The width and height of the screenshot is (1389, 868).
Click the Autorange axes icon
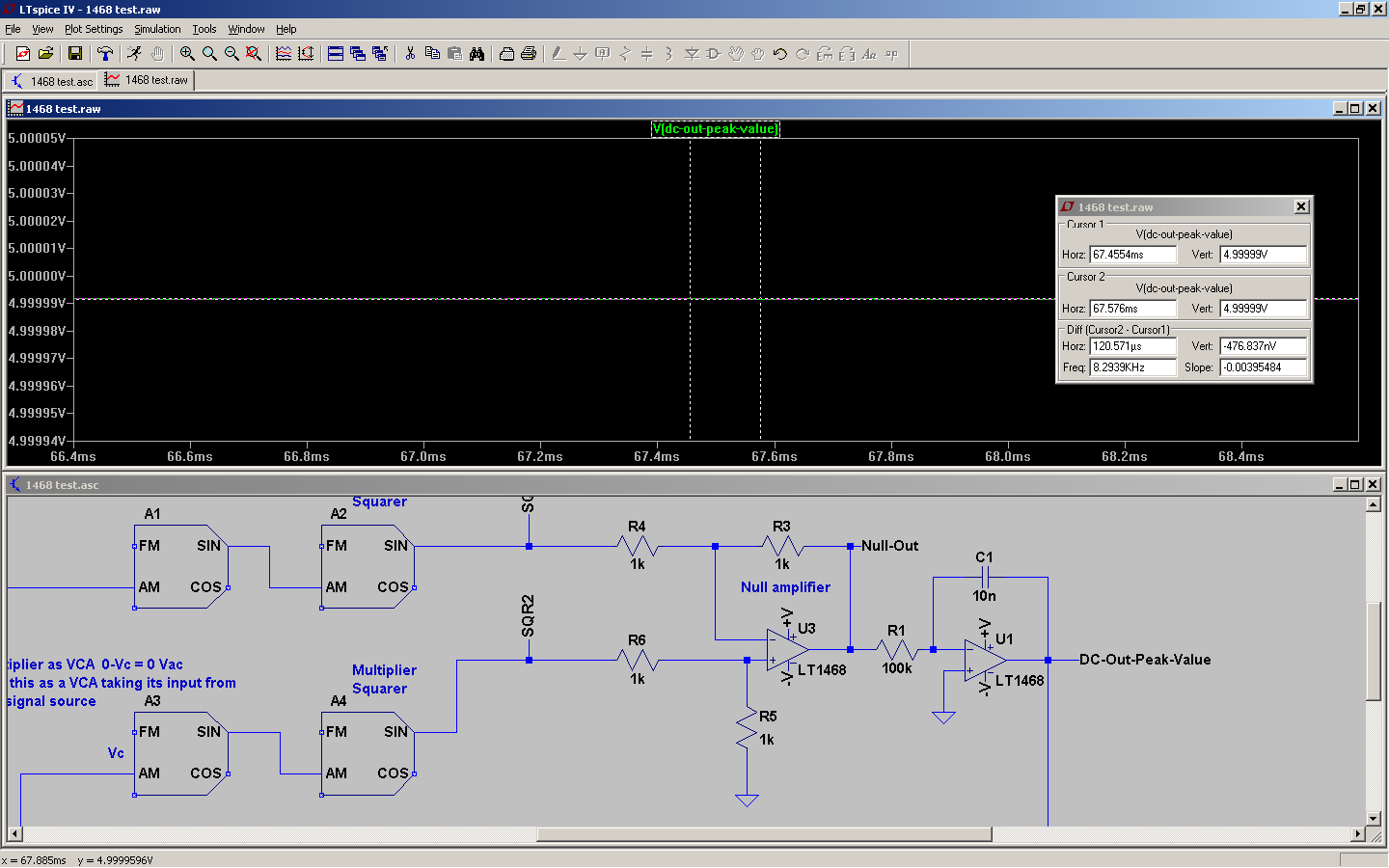pyautogui.click(x=306, y=54)
